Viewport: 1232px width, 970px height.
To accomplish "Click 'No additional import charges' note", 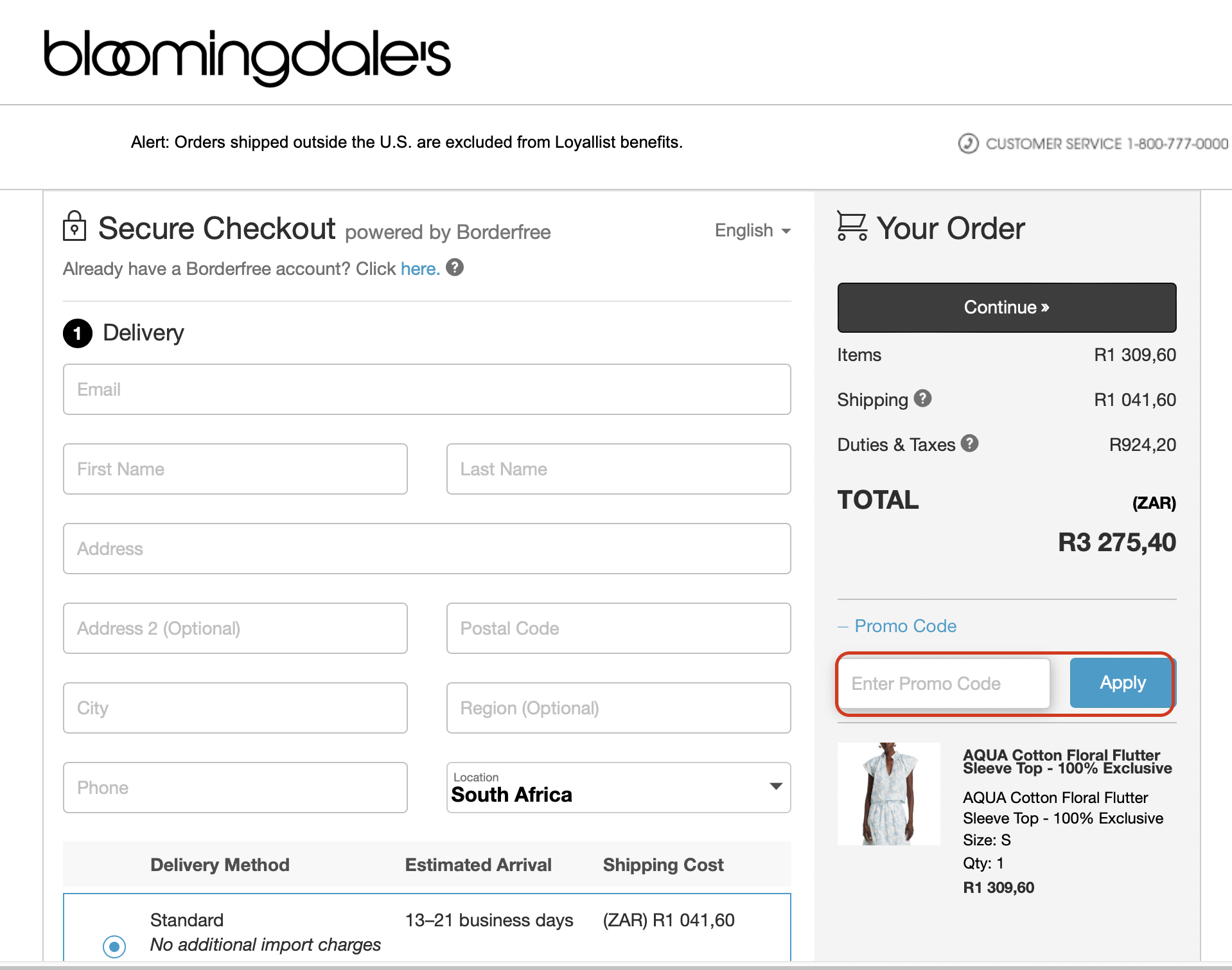I will click(x=265, y=945).
